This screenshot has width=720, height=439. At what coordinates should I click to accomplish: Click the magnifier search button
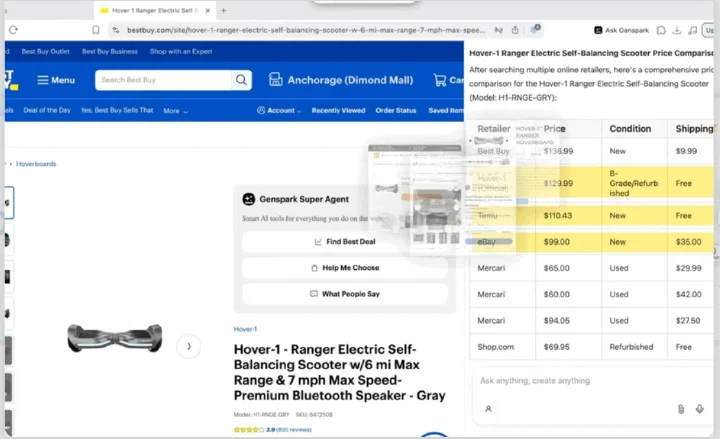[241, 80]
